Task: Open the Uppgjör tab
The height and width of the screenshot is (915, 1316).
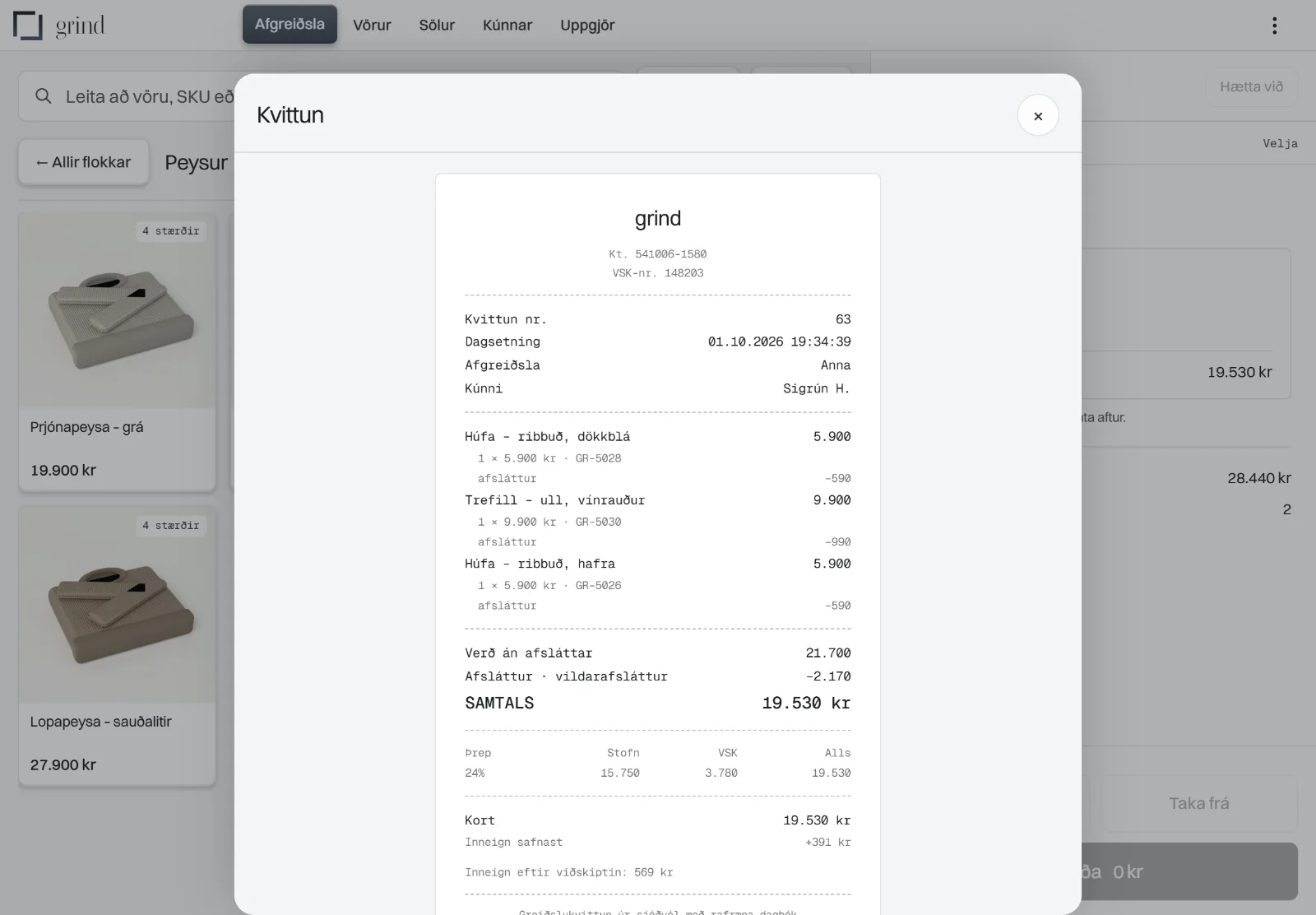Action: 587,26
